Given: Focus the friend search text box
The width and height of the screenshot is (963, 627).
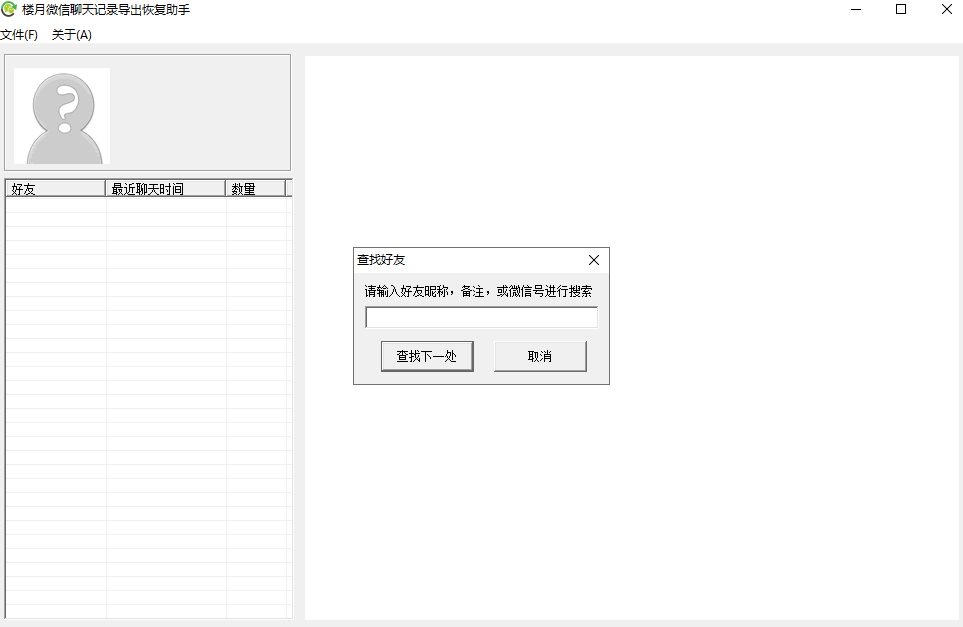Looking at the screenshot, I should click(x=481, y=318).
